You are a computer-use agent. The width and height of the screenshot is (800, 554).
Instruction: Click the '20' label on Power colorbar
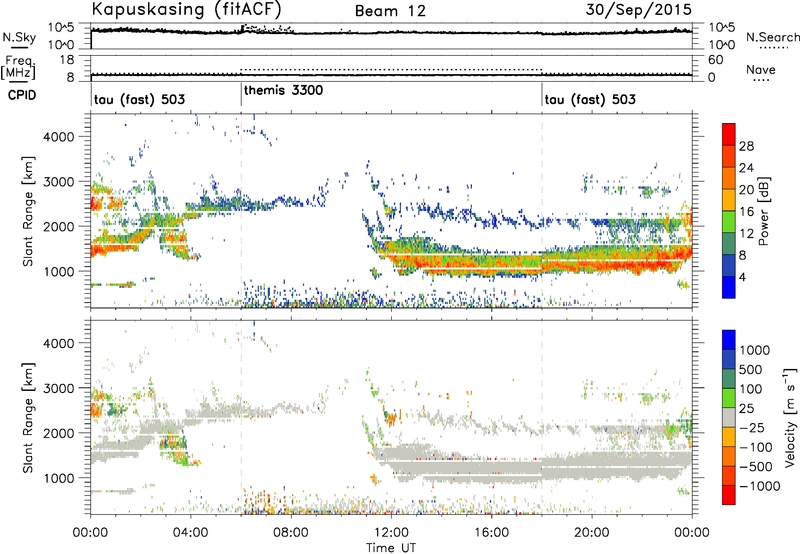point(746,190)
